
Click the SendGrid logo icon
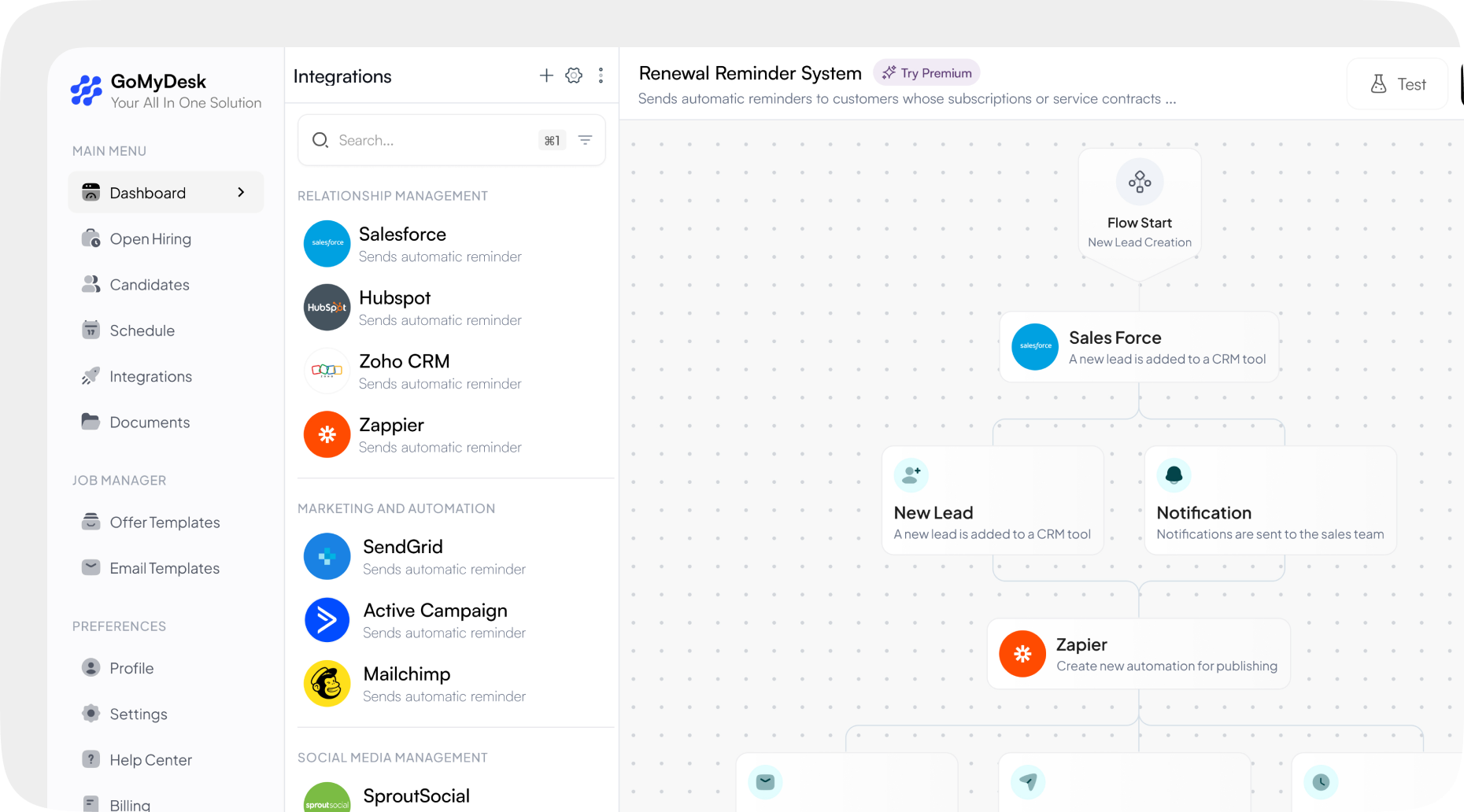click(327, 556)
